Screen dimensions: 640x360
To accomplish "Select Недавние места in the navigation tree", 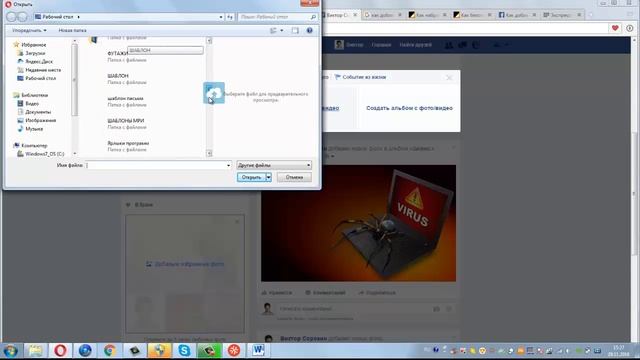I will click(43, 70).
